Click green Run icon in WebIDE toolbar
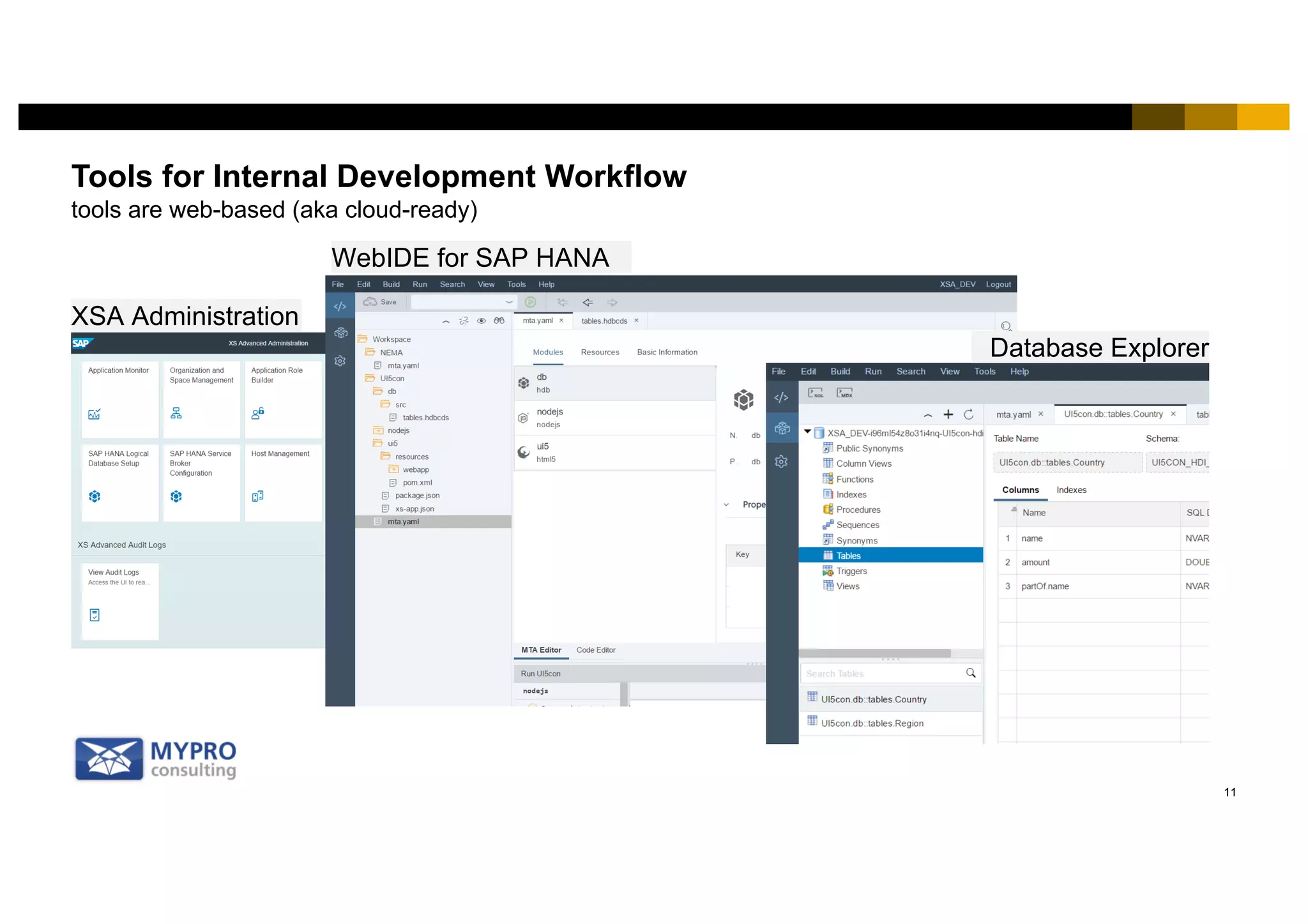Image resolution: width=1308 pixels, height=924 pixels. tap(530, 302)
